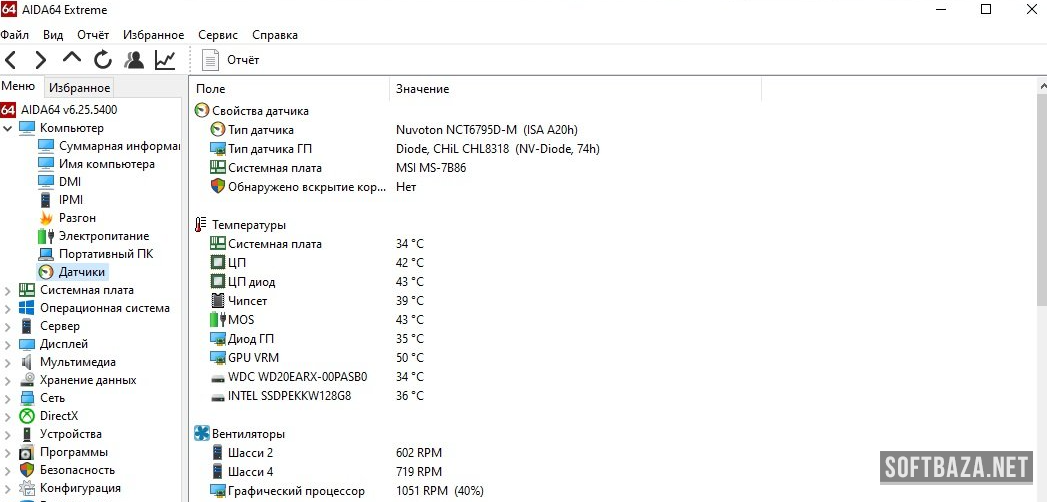The height and width of the screenshot is (502, 1047).
Task: Click the Отчёт report button
Action: [x=232, y=60]
